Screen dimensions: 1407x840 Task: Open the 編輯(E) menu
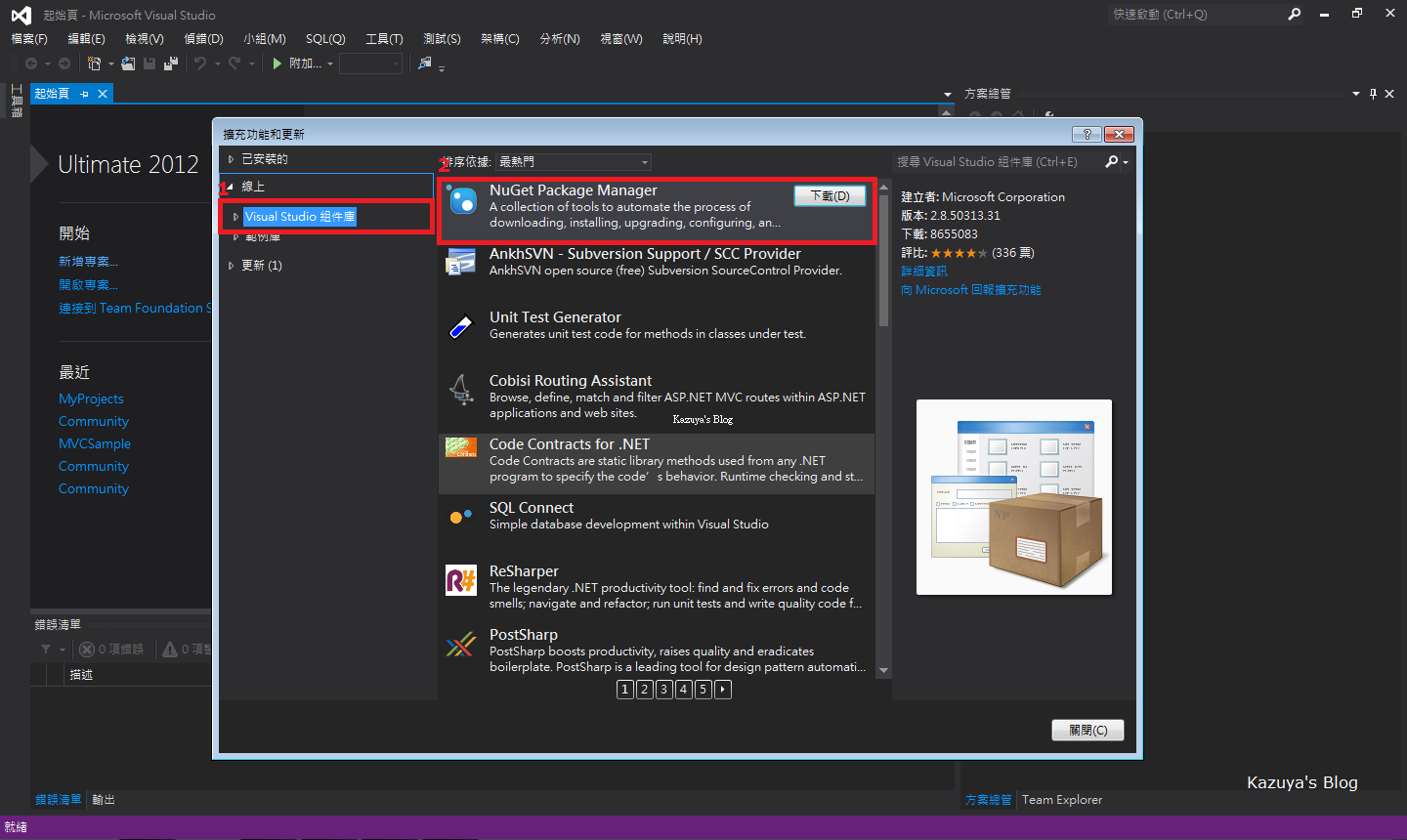pyautogui.click(x=86, y=39)
